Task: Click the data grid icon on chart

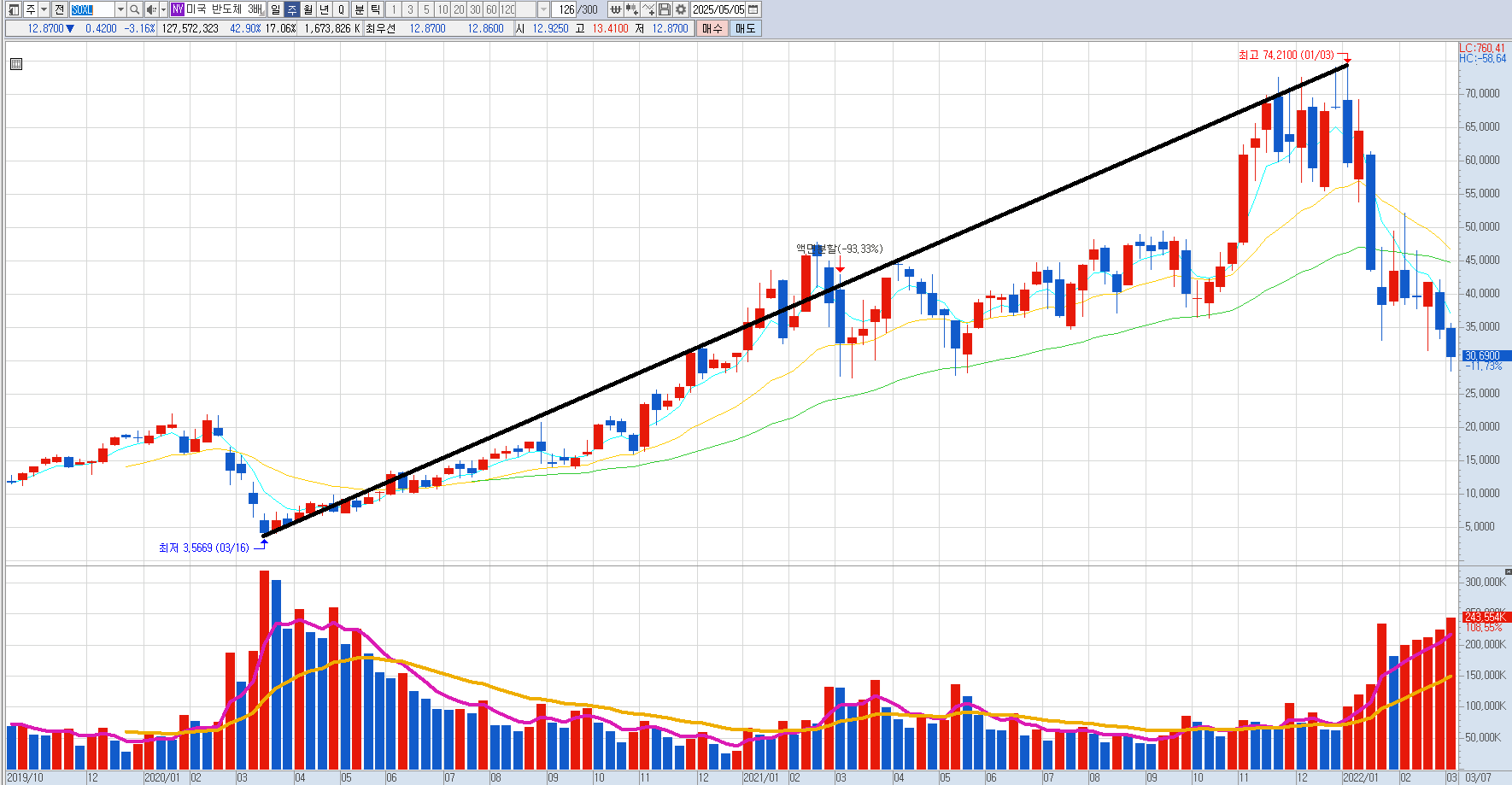Action: [x=16, y=64]
